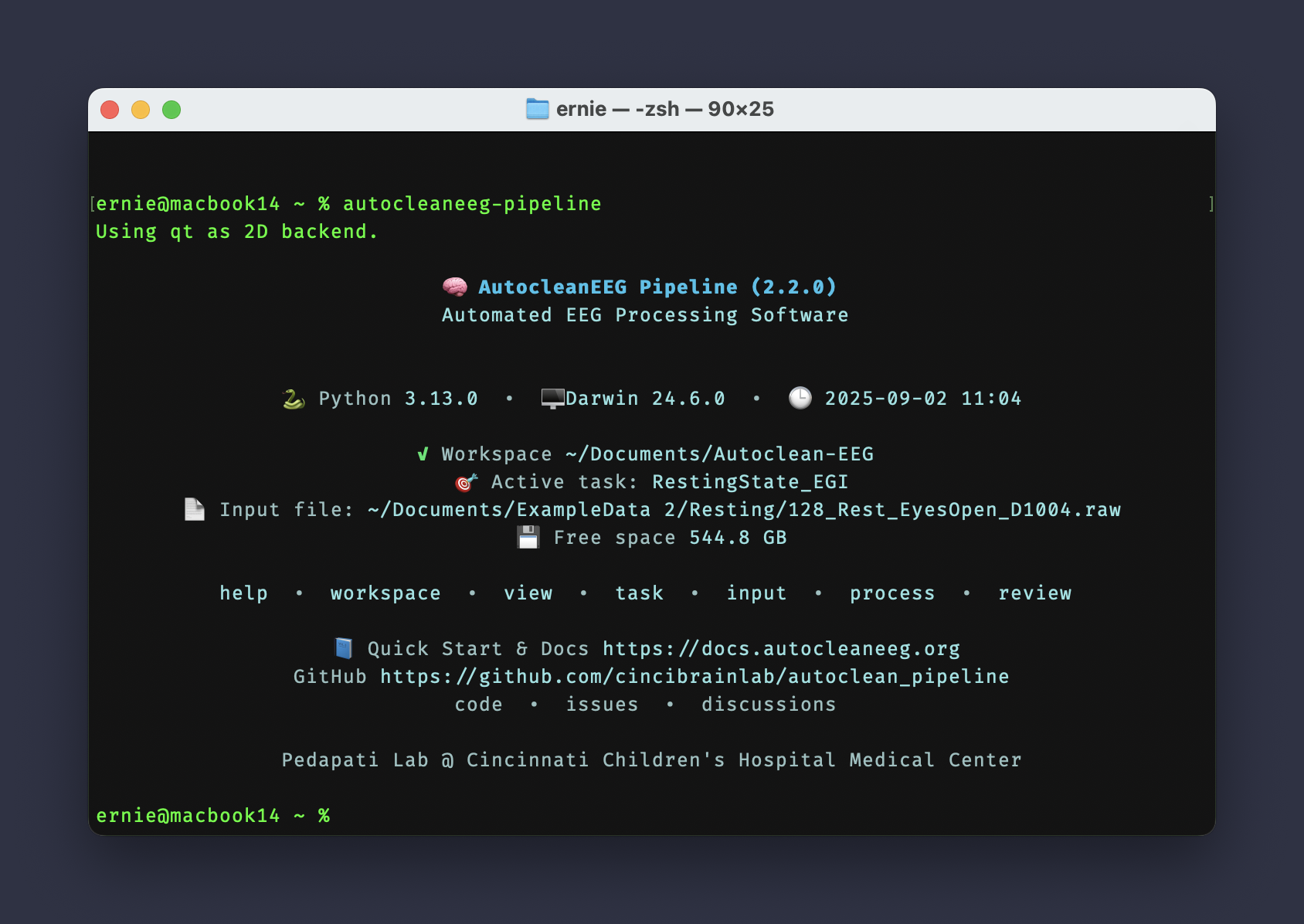Click the 'issues' GitHub shortcut
The image size is (1304, 924).
coord(602,704)
